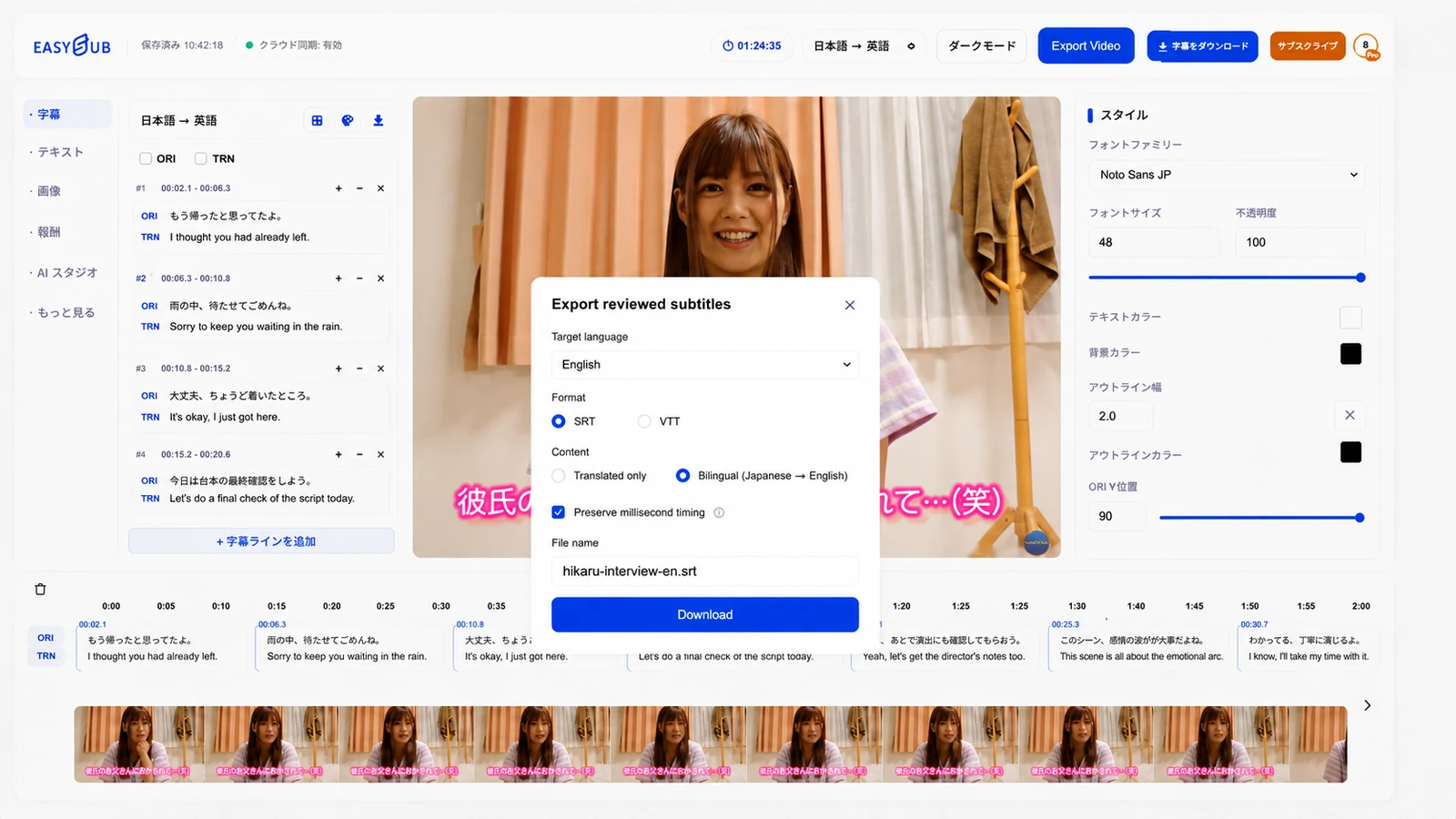Viewport: 1456px width, 819px height.
Task: Click the ORI Y位置 slider handle
Action: pos(1360,518)
